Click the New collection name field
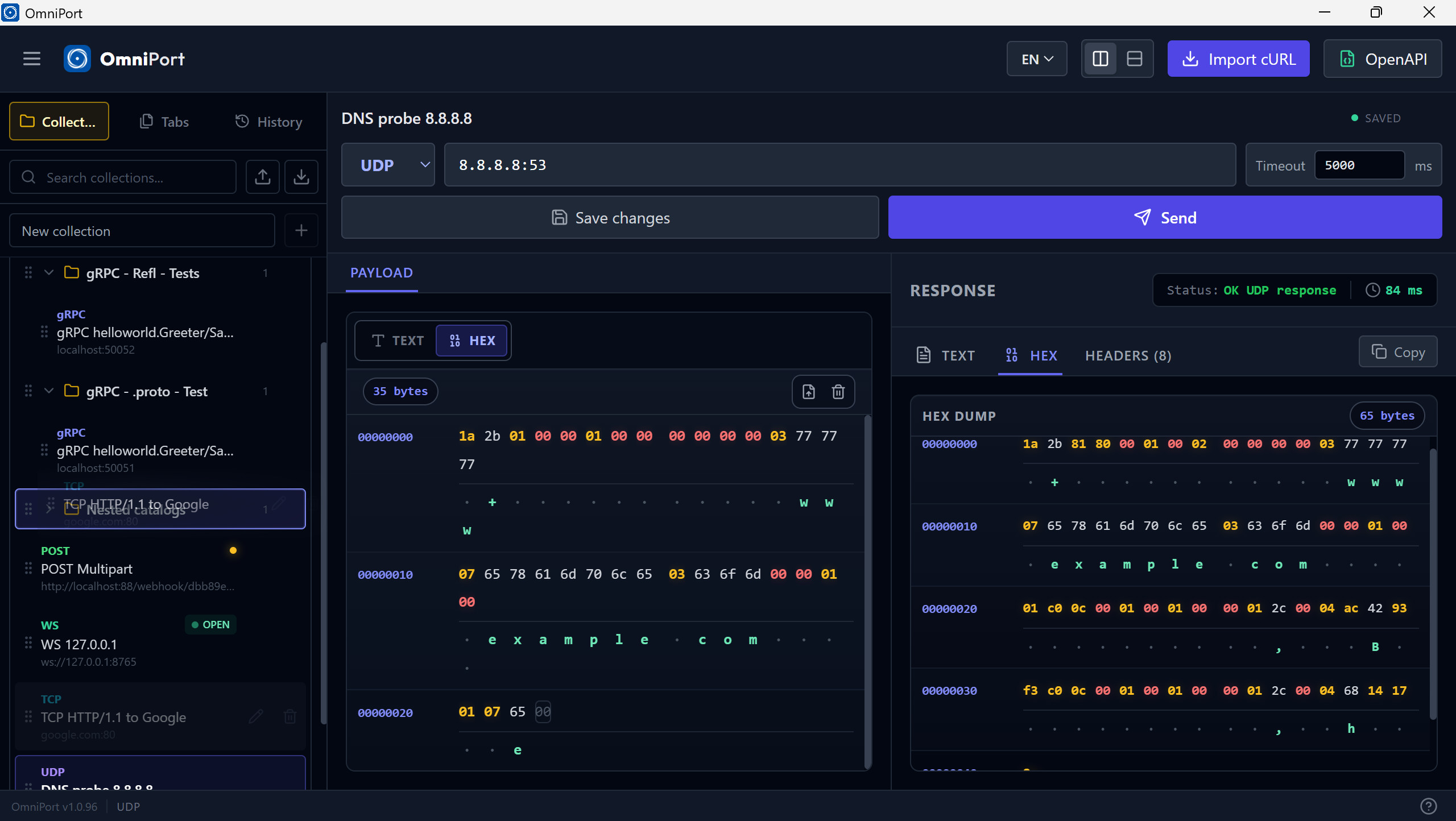This screenshot has width=1456, height=821. point(142,231)
